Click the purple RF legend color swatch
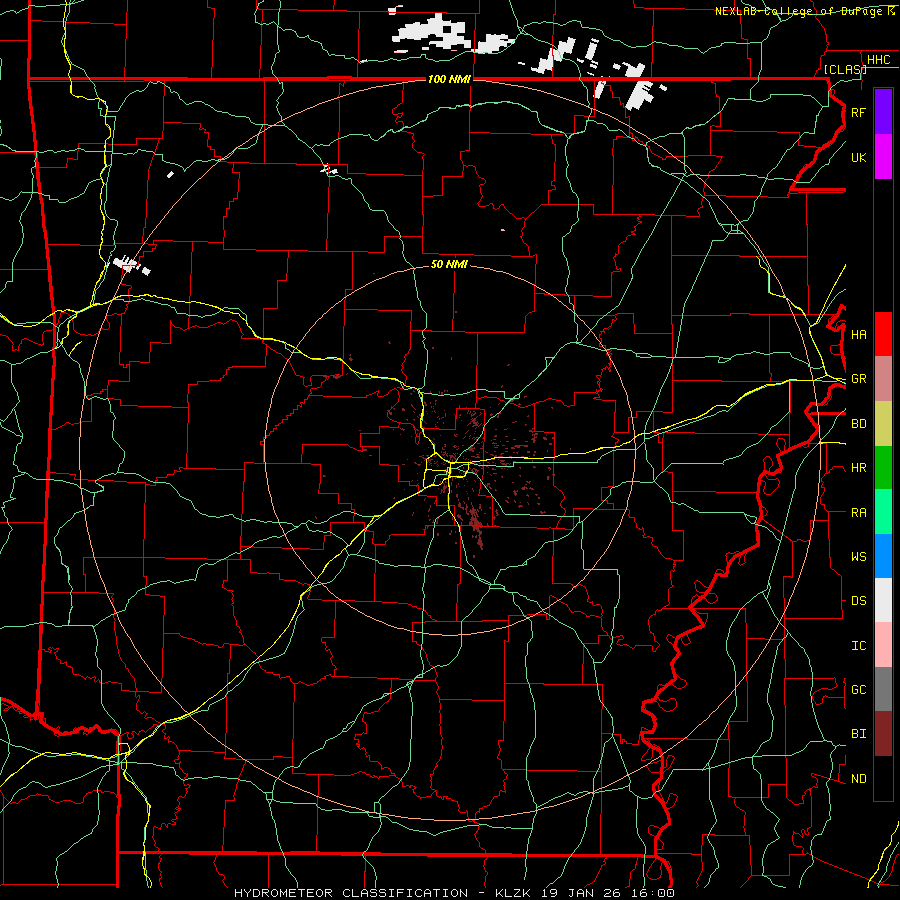 (883, 112)
